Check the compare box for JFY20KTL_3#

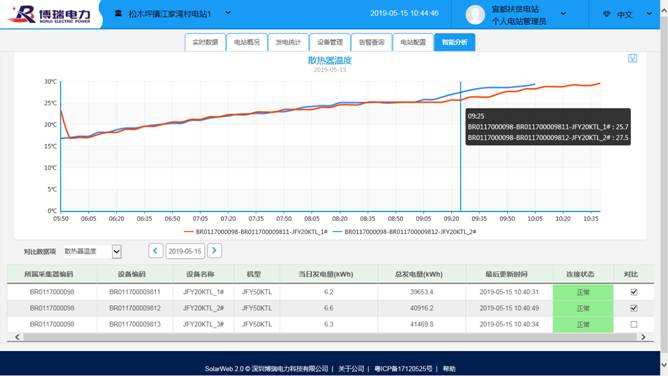[634, 324]
